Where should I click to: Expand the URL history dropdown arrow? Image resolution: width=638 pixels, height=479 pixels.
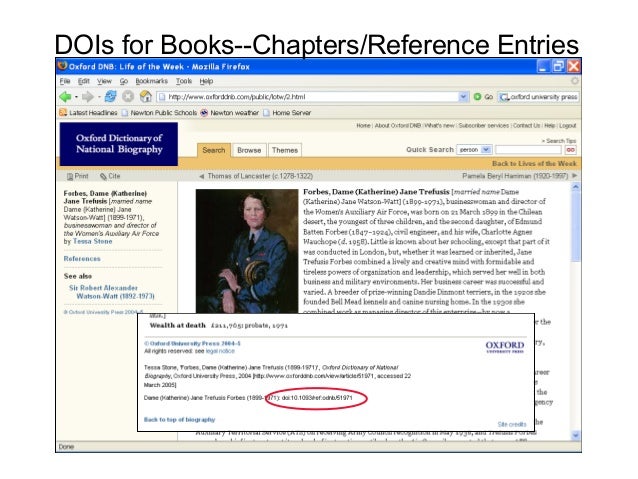point(463,97)
